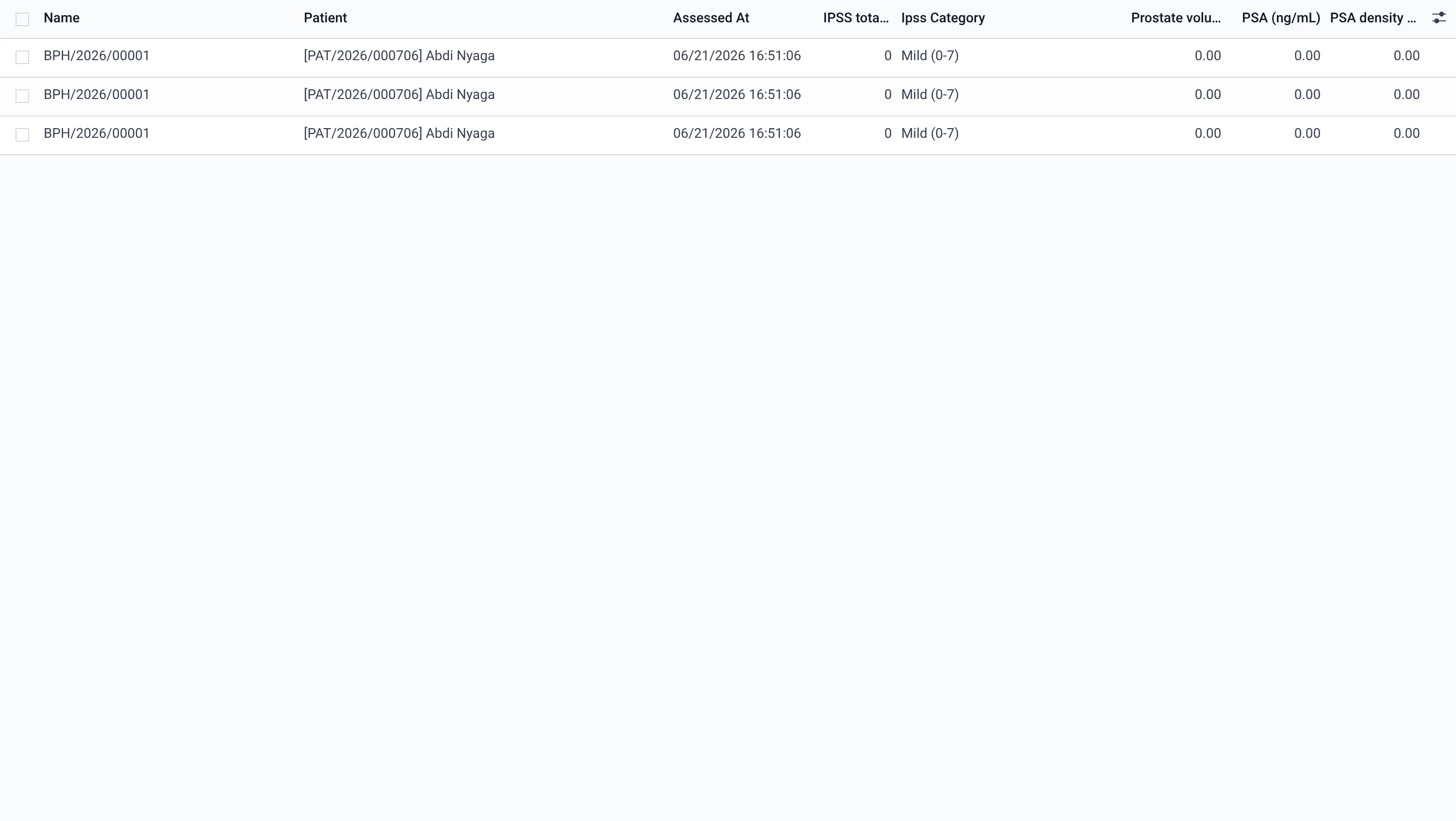Sort by the Ipss Category column header
Screen dimensions: 1456x821
coord(943,18)
